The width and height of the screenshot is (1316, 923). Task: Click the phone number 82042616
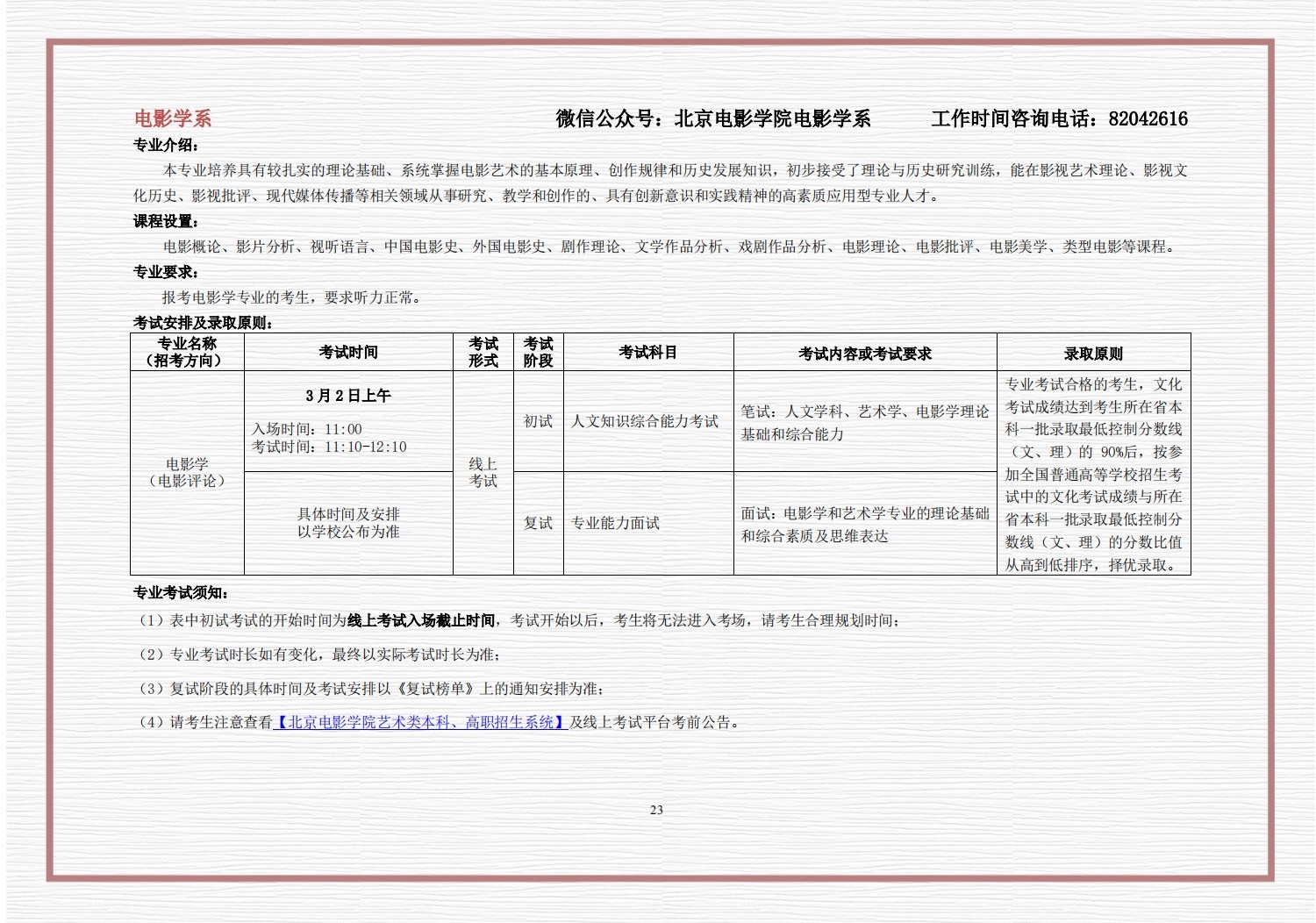coord(1148,118)
